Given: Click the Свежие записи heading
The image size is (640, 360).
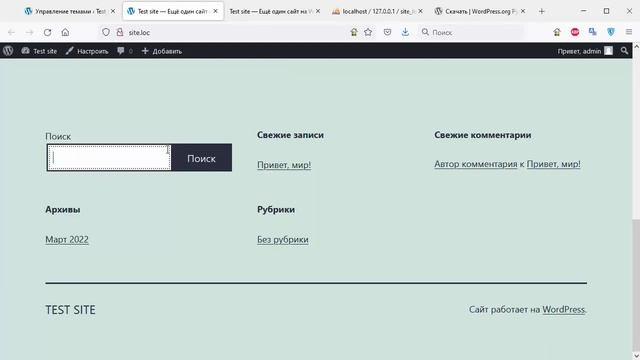Looking at the screenshot, I should click(291, 135).
